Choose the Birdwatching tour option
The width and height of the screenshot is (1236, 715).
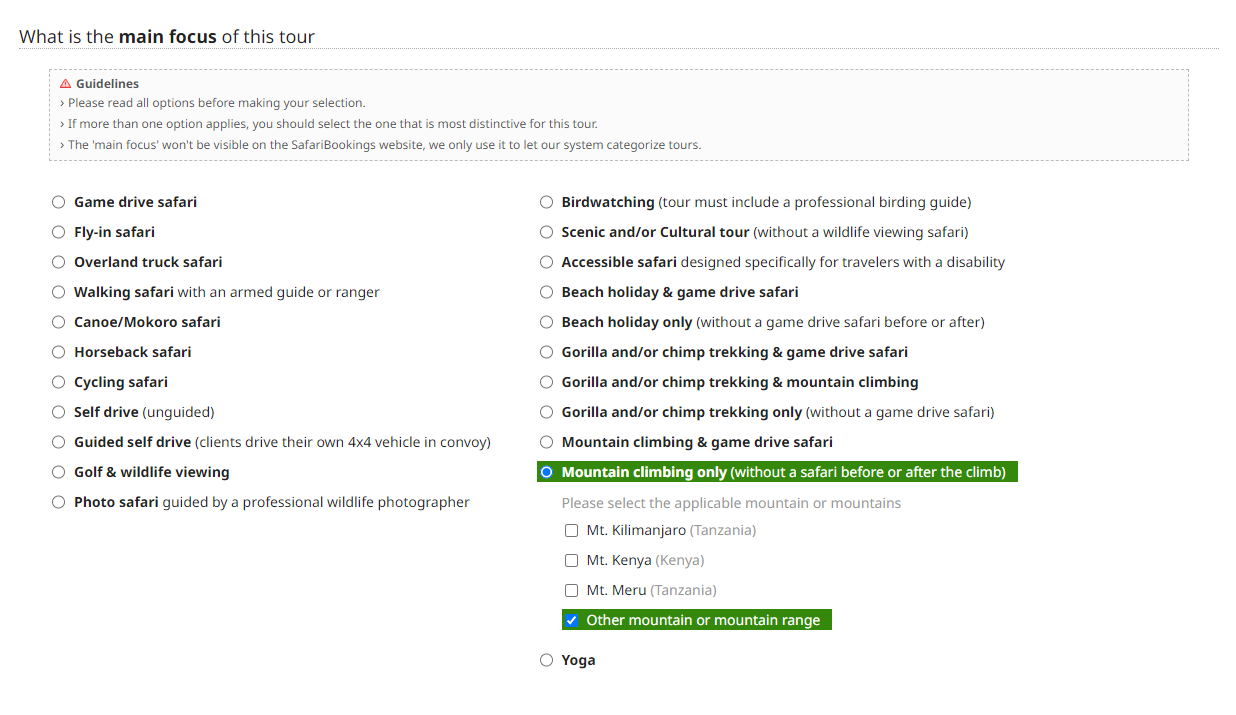coord(546,202)
